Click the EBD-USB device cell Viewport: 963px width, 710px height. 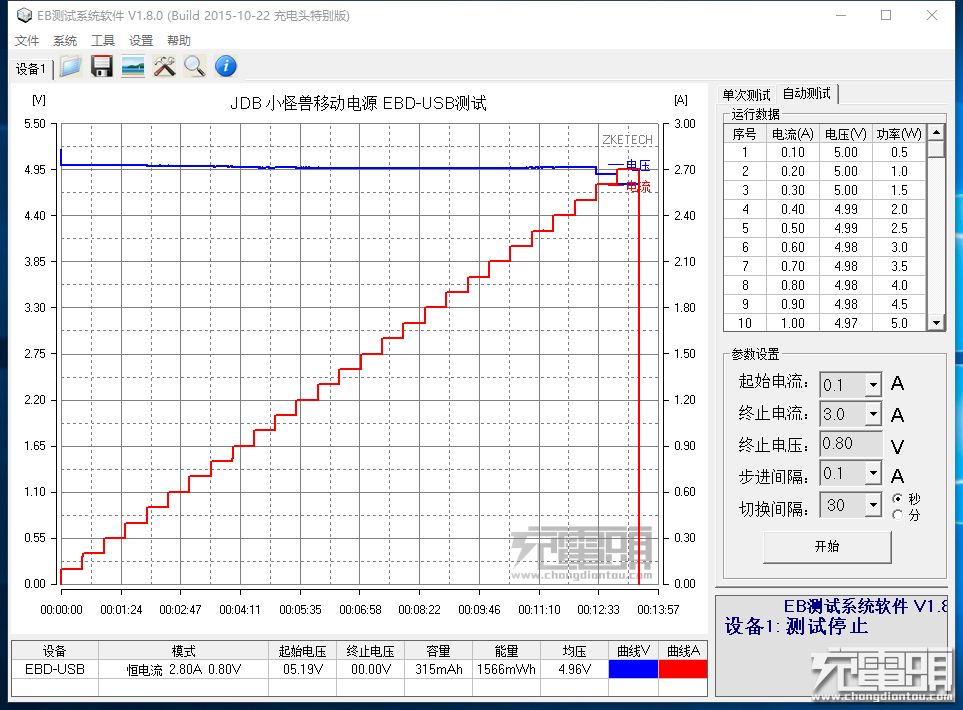[55, 669]
